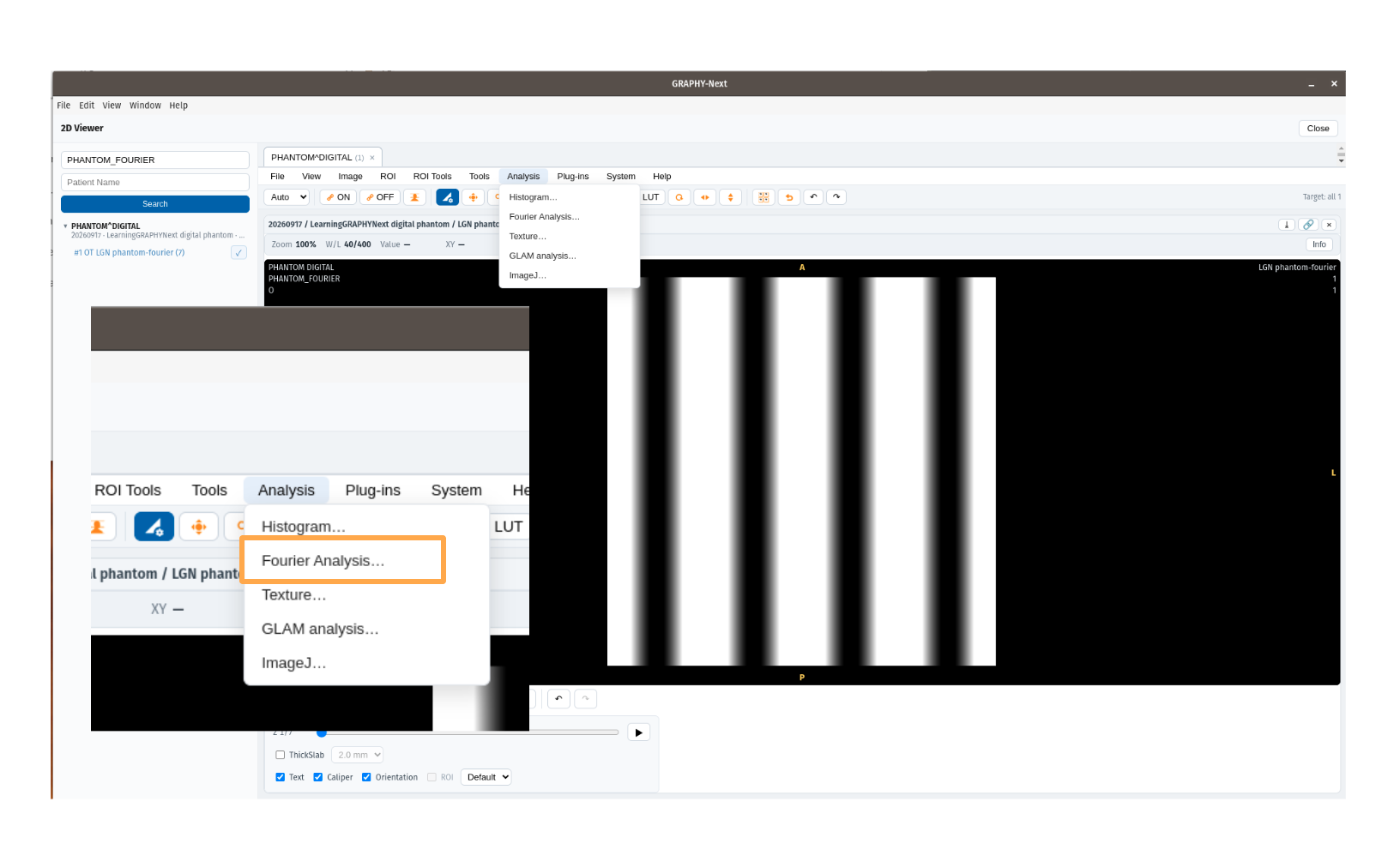Open the Auto layout dropdown
The width and height of the screenshot is (1394, 868).
tap(287, 197)
